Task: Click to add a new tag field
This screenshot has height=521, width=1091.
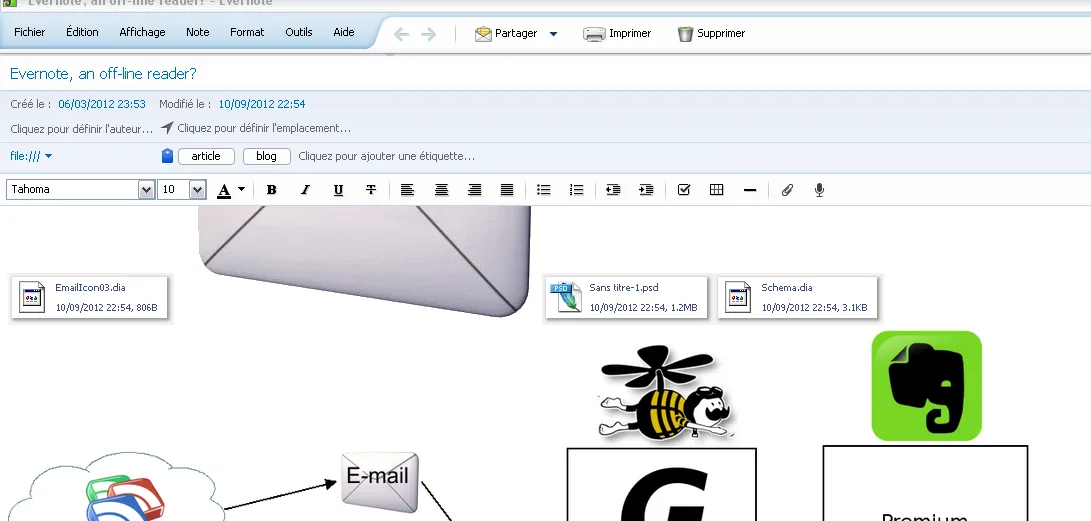Action: pyautogui.click(x=386, y=156)
